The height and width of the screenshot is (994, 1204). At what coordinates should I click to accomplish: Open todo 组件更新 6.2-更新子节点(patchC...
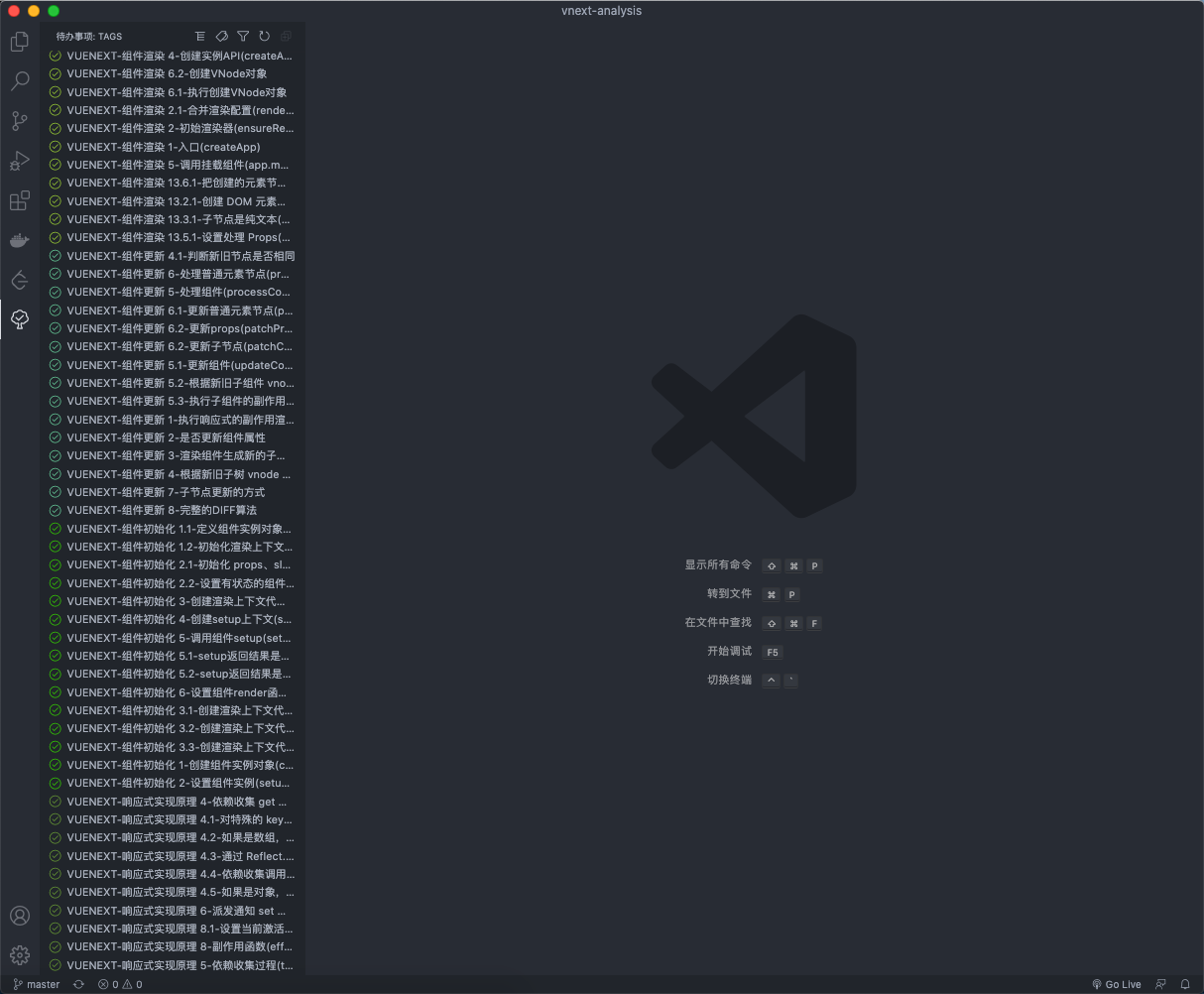173,346
